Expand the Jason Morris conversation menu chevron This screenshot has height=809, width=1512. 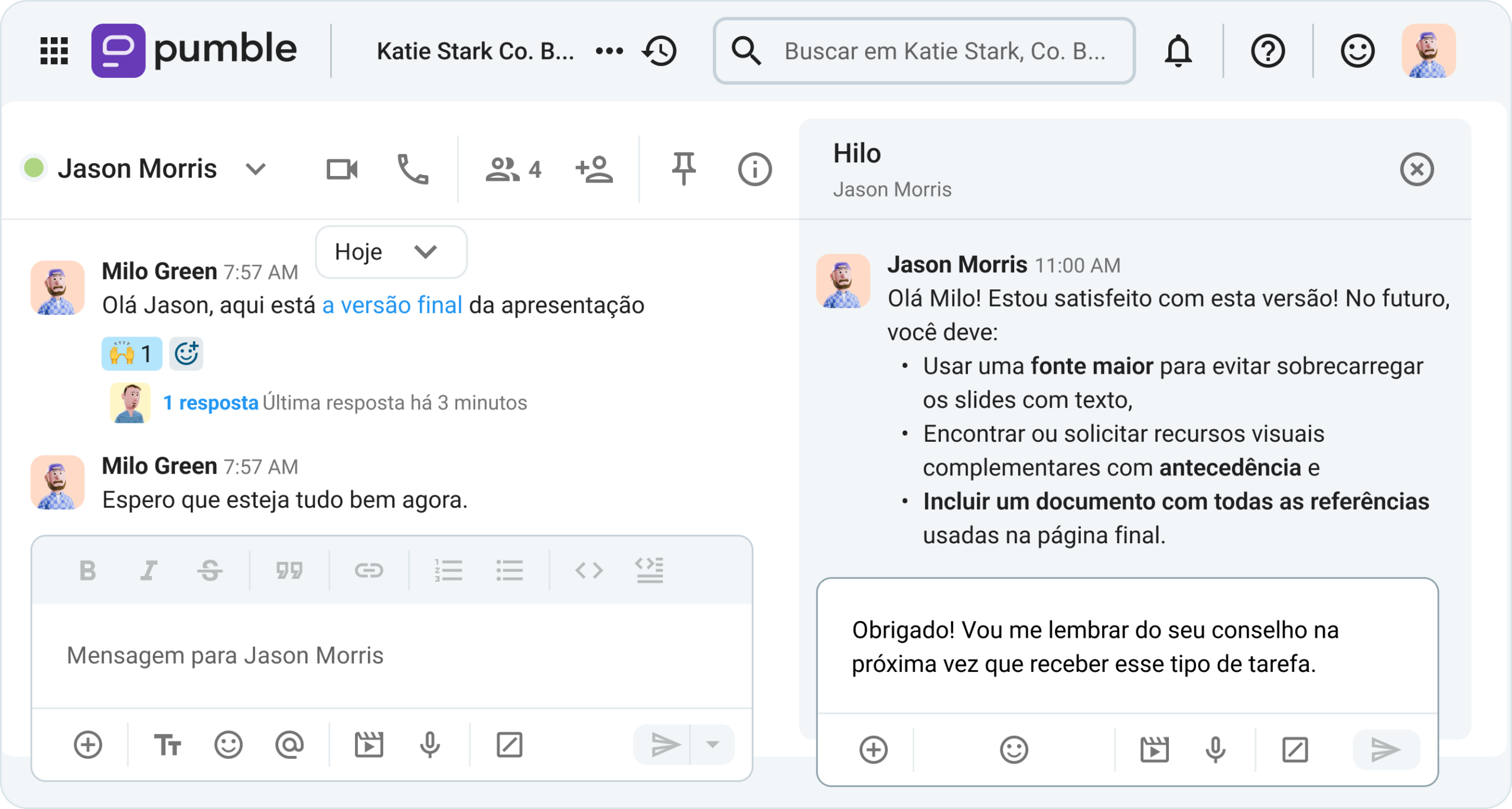[x=255, y=169]
